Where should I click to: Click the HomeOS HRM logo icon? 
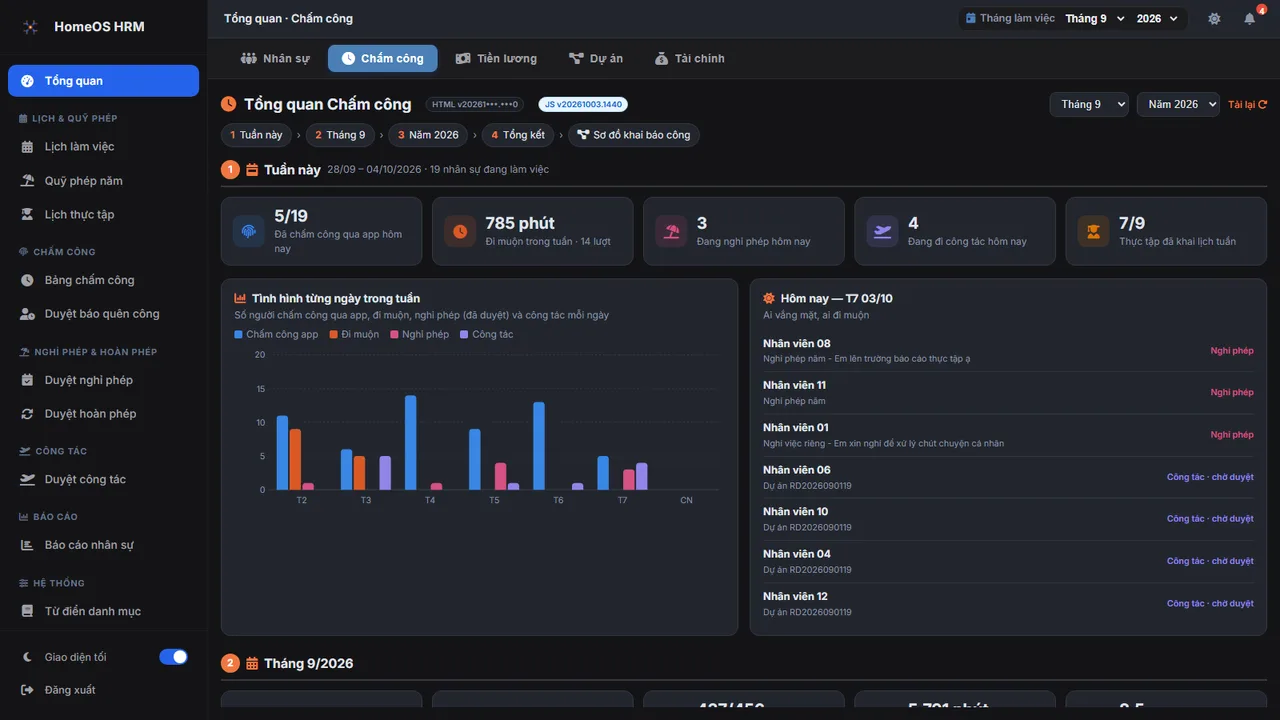click(x=31, y=27)
